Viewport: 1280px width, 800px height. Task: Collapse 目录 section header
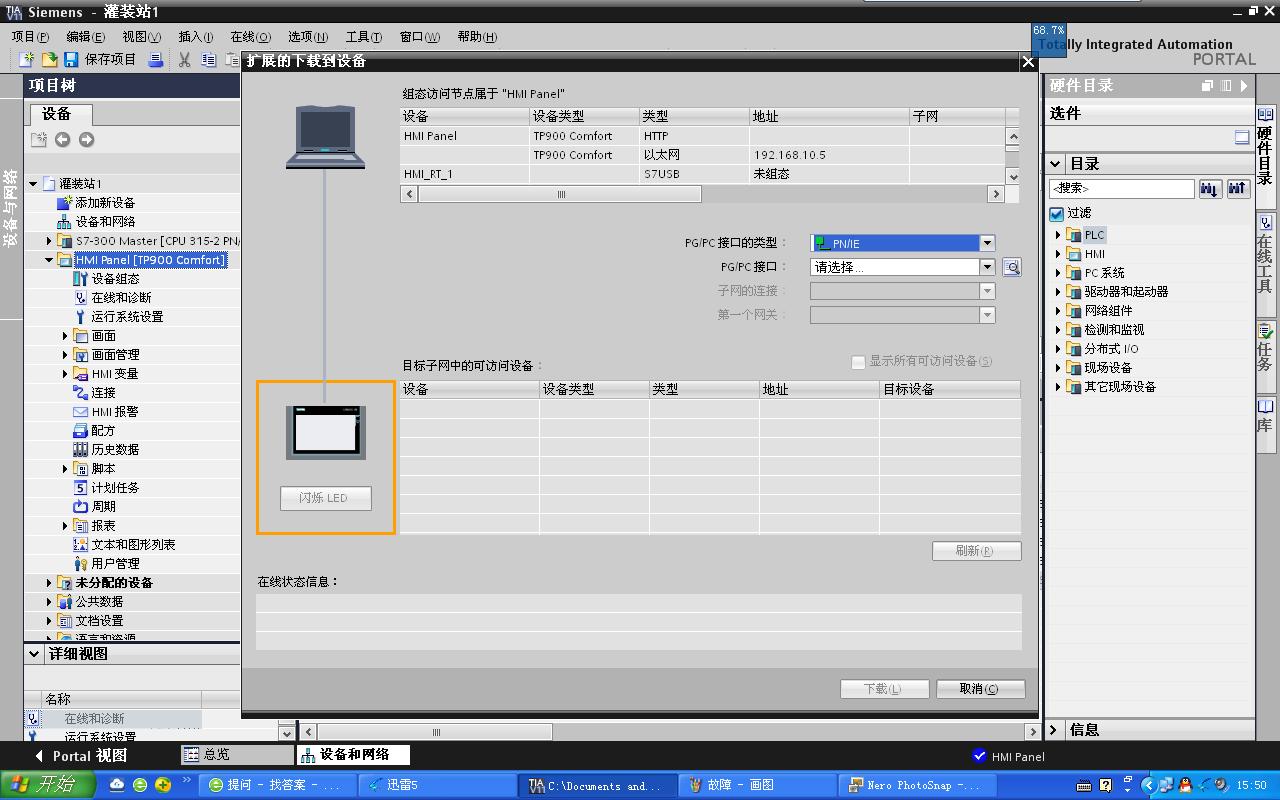tap(1056, 164)
